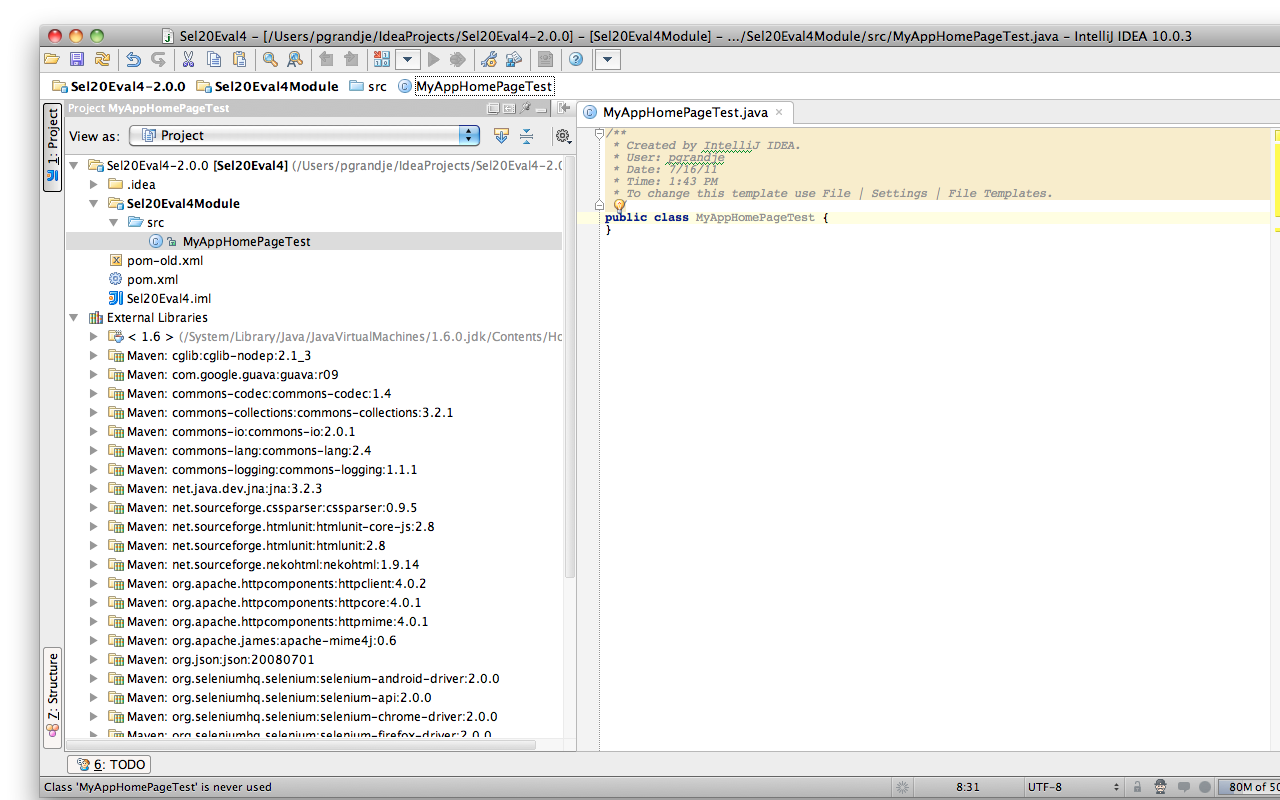The height and width of the screenshot is (800, 1280).
Task: Click the Redo toolbar icon
Action: coord(158,60)
